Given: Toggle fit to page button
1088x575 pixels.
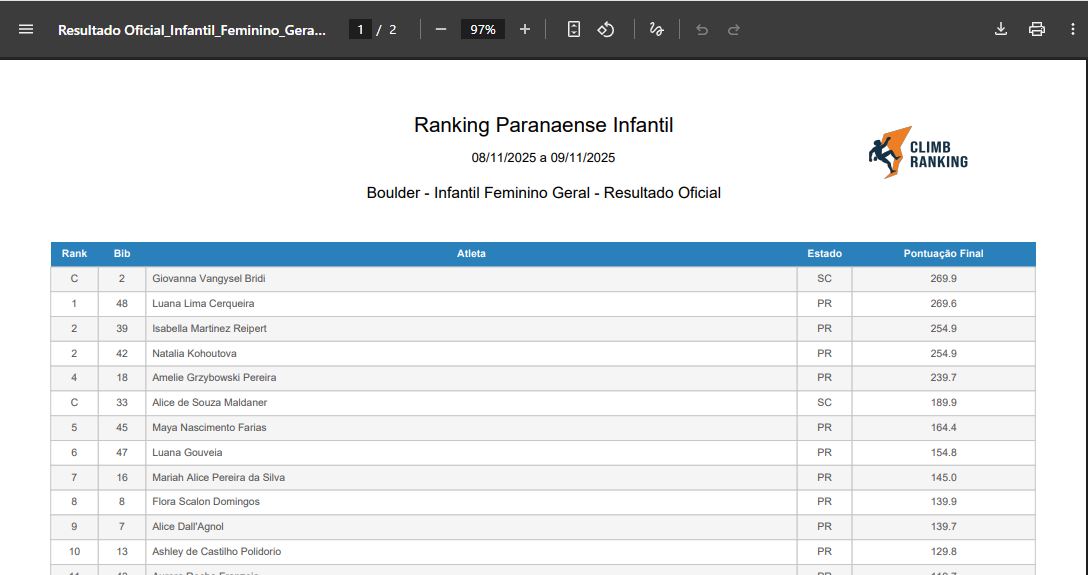Looking at the screenshot, I should click(574, 29).
